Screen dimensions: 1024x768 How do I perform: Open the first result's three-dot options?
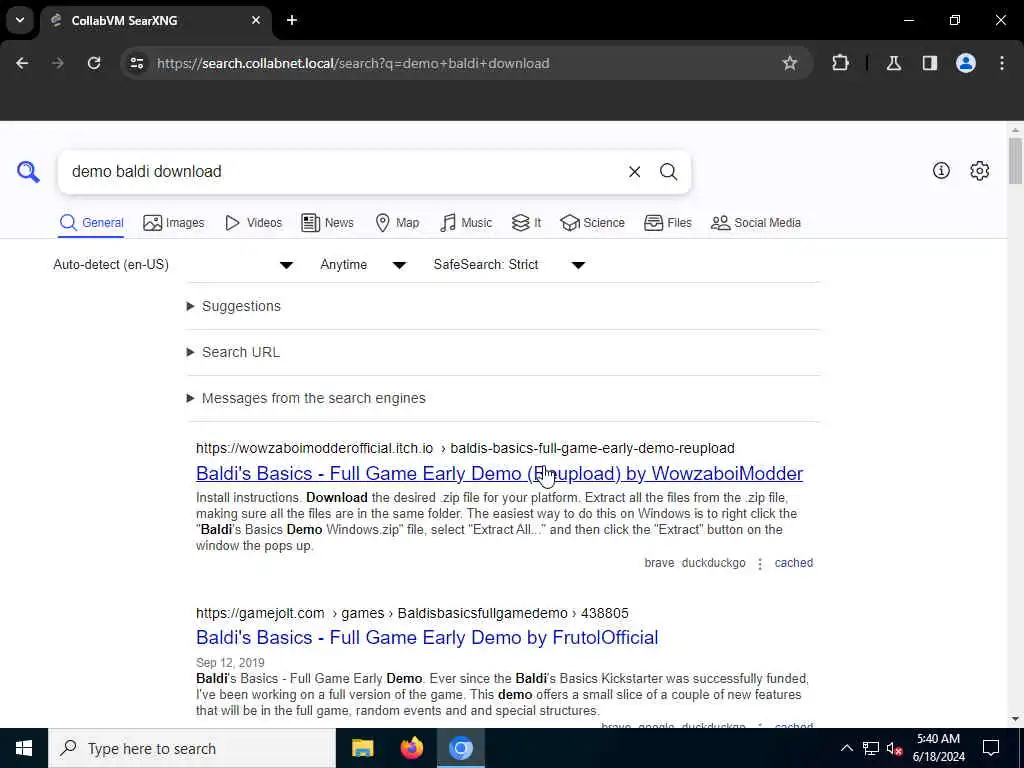(760, 564)
